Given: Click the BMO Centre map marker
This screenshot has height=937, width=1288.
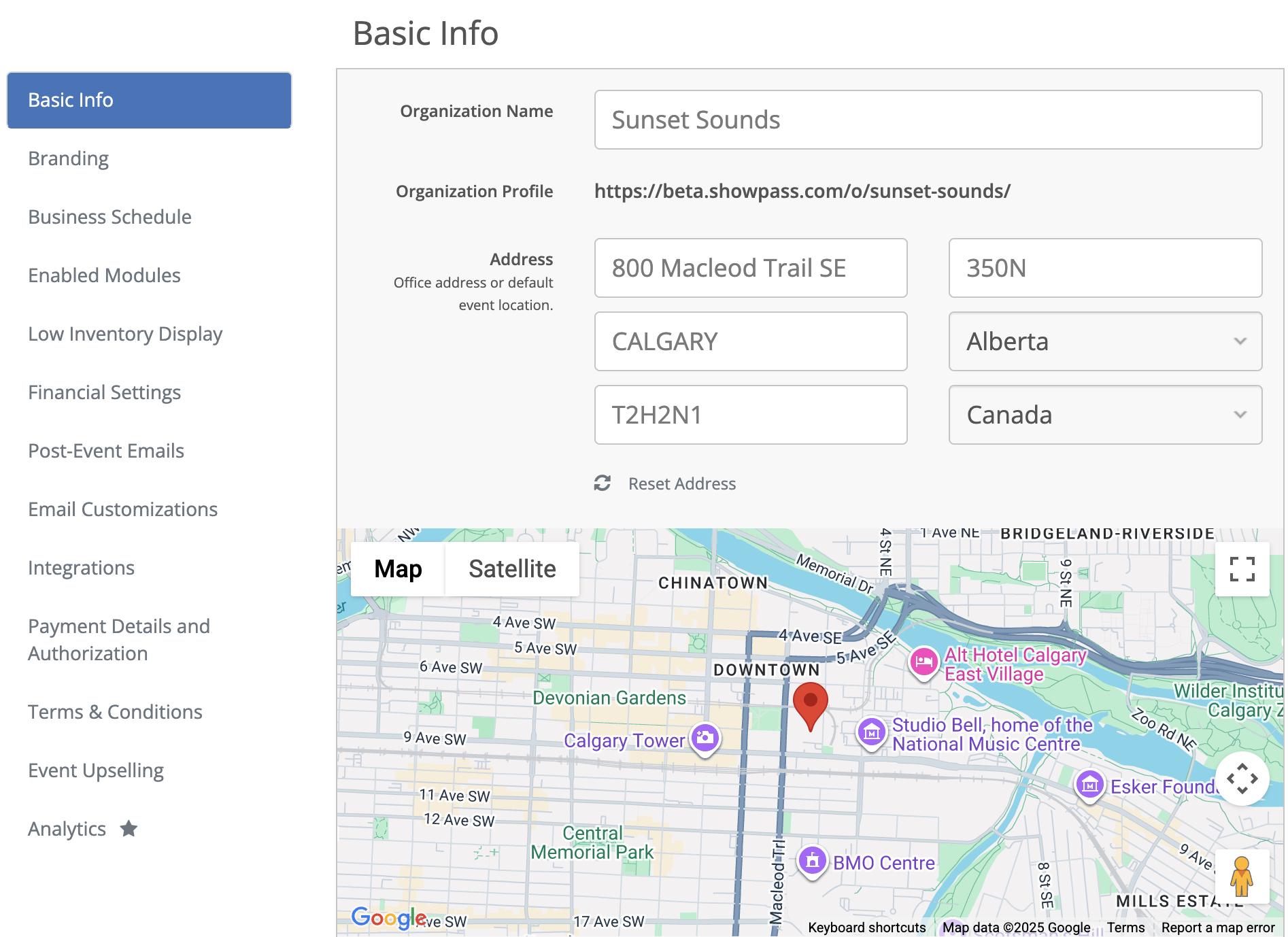Looking at the screenshot, I should [812, 862].
